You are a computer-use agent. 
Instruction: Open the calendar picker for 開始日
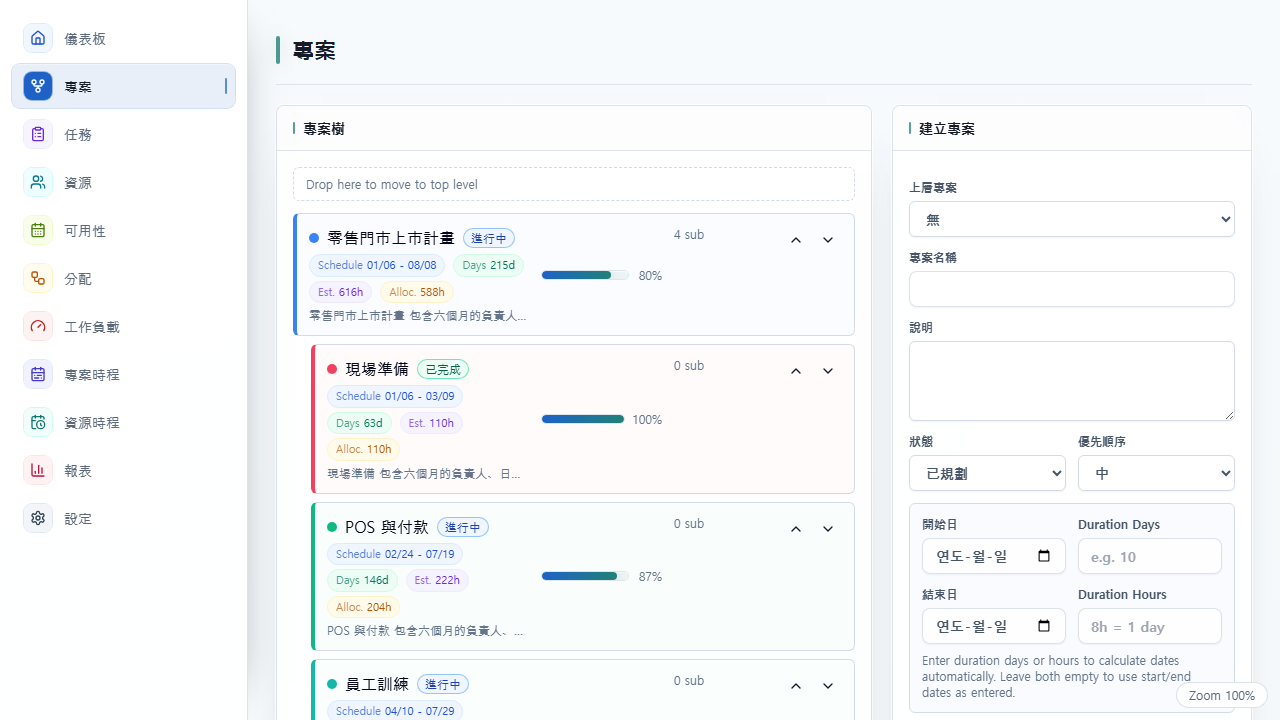pos(1044,556)
